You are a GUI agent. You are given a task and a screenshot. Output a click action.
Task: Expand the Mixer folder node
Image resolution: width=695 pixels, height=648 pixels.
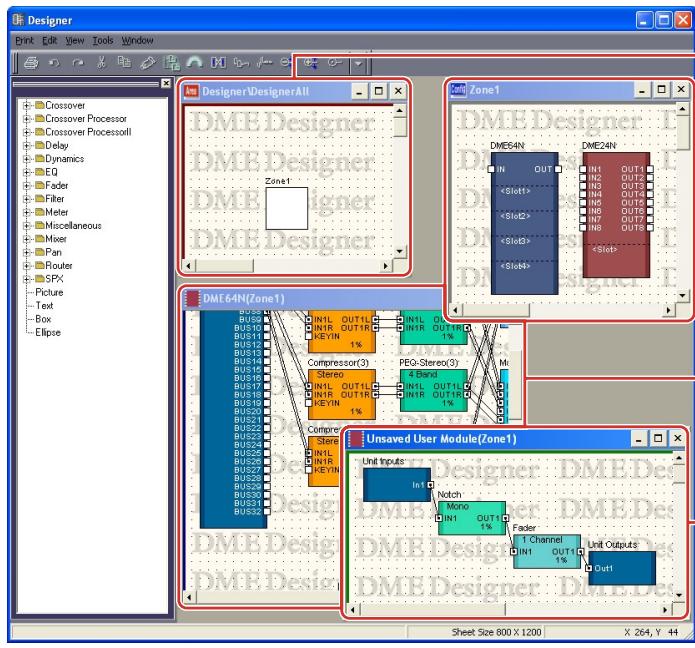(27, 239)
